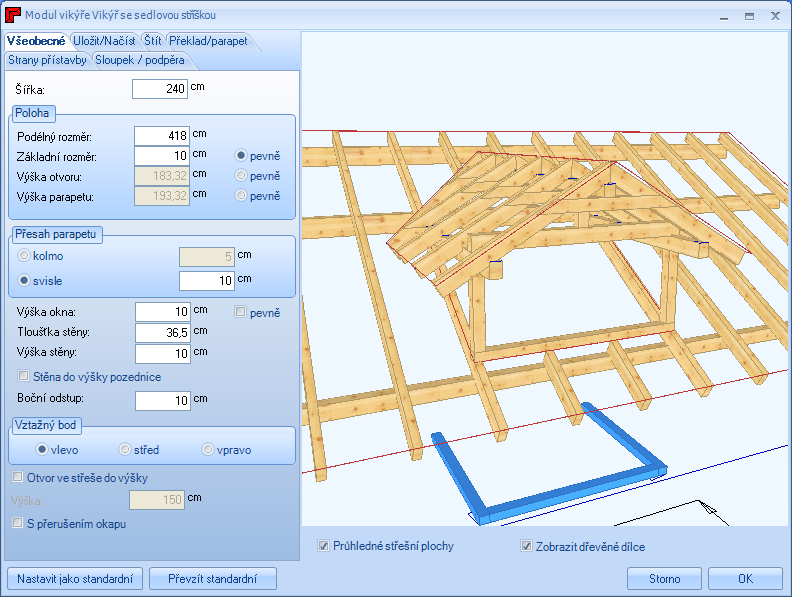
Task: Click the Výška stěny input field
Action: (x=163, y=354)
